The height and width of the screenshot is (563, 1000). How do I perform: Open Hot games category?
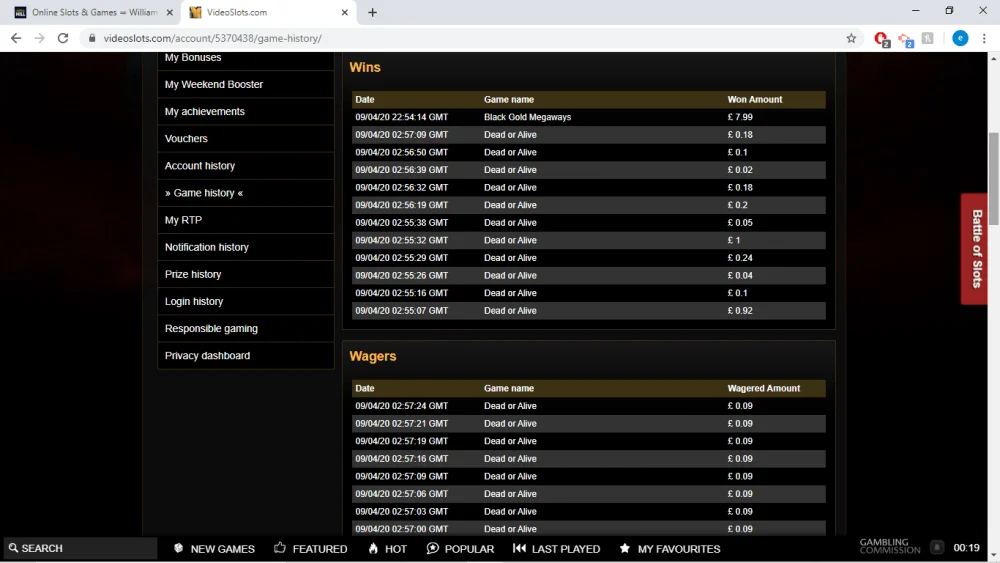point(387,548)
